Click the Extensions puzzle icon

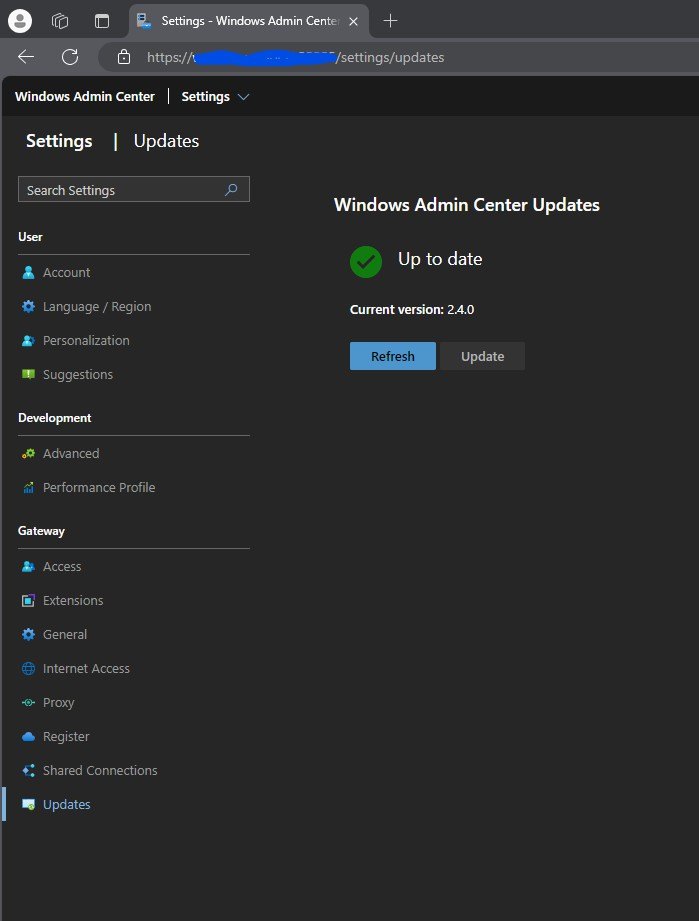(x=28, y=601)
